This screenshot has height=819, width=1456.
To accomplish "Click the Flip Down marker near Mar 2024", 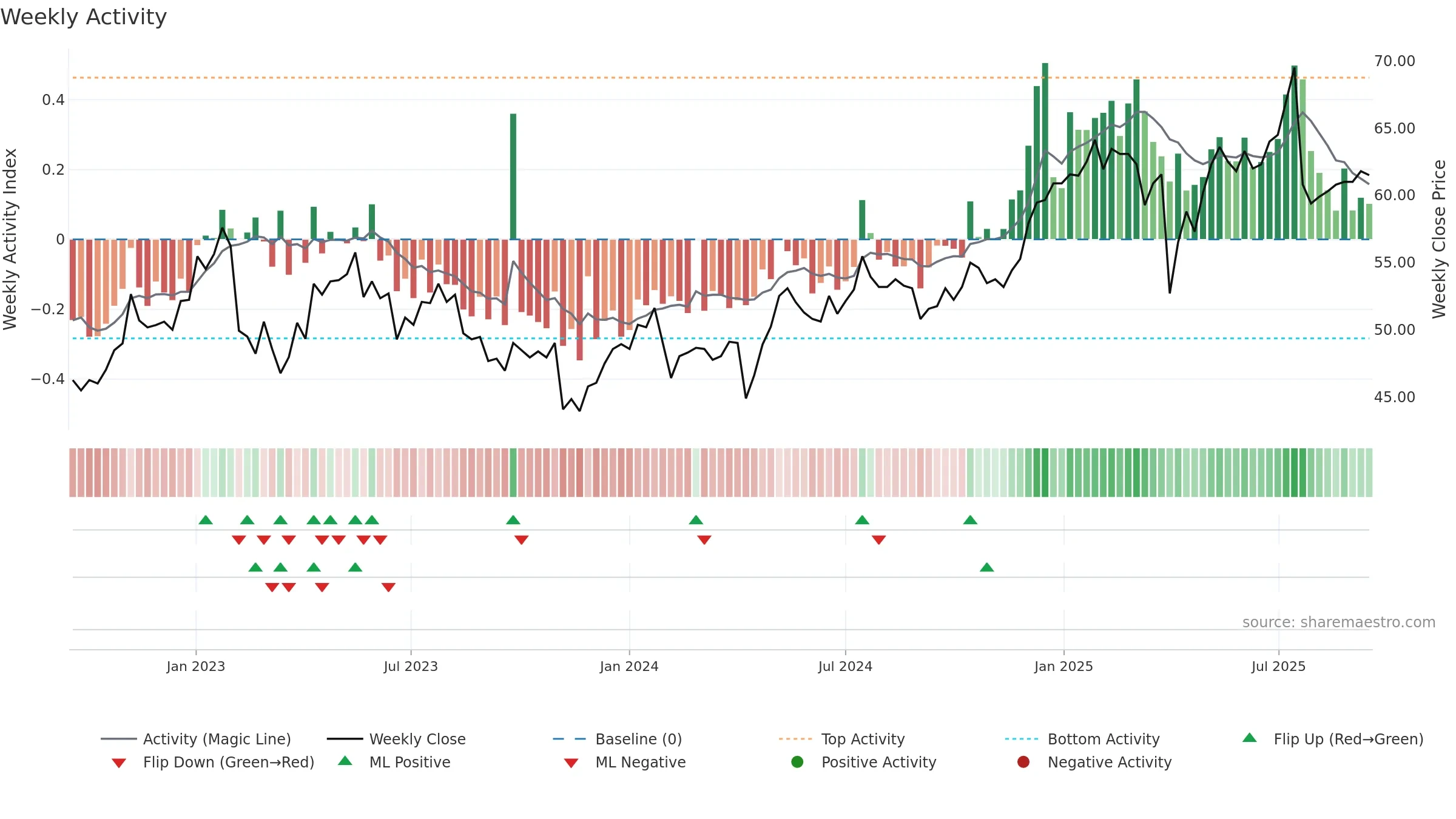I will tap(704, 540).
